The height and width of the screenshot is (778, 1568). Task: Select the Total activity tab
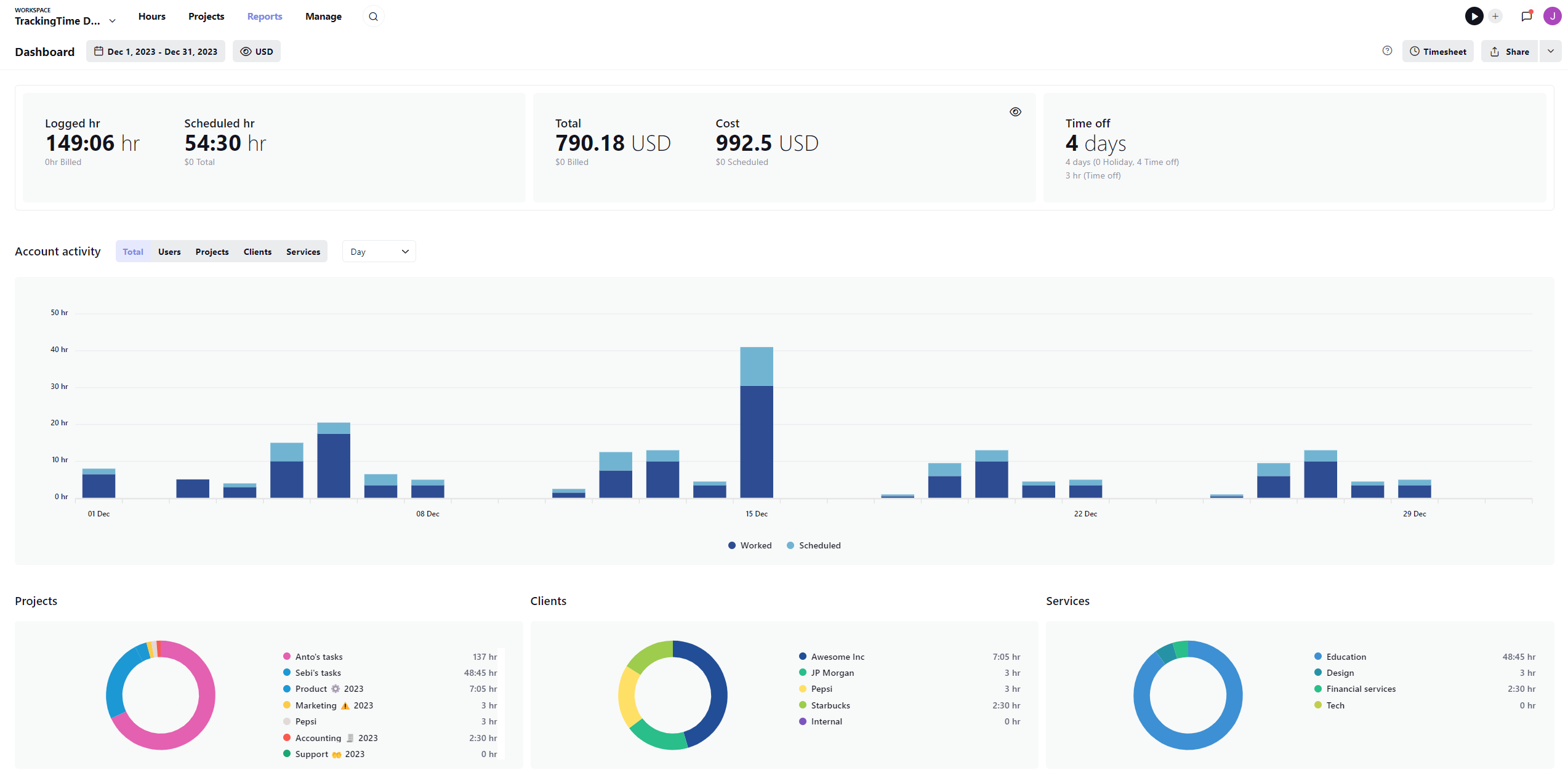point(133,252)
